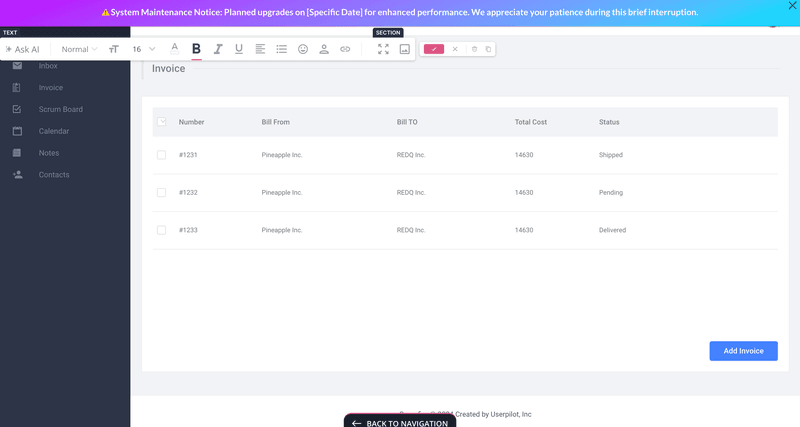Screen dimensions: 800x427
Task: Open the font size 16 dropdown
Action: tap(144, 49)
